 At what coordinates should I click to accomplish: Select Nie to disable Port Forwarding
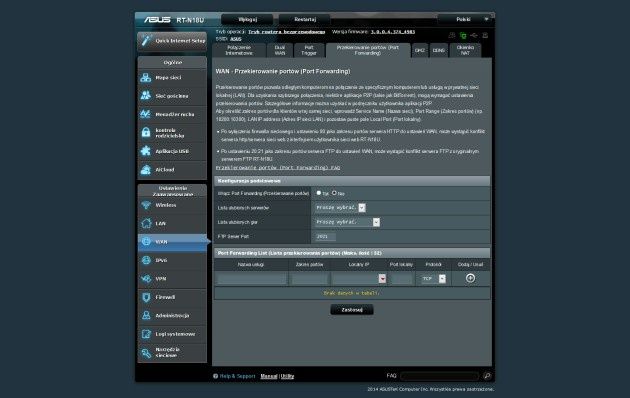point(334,193)
